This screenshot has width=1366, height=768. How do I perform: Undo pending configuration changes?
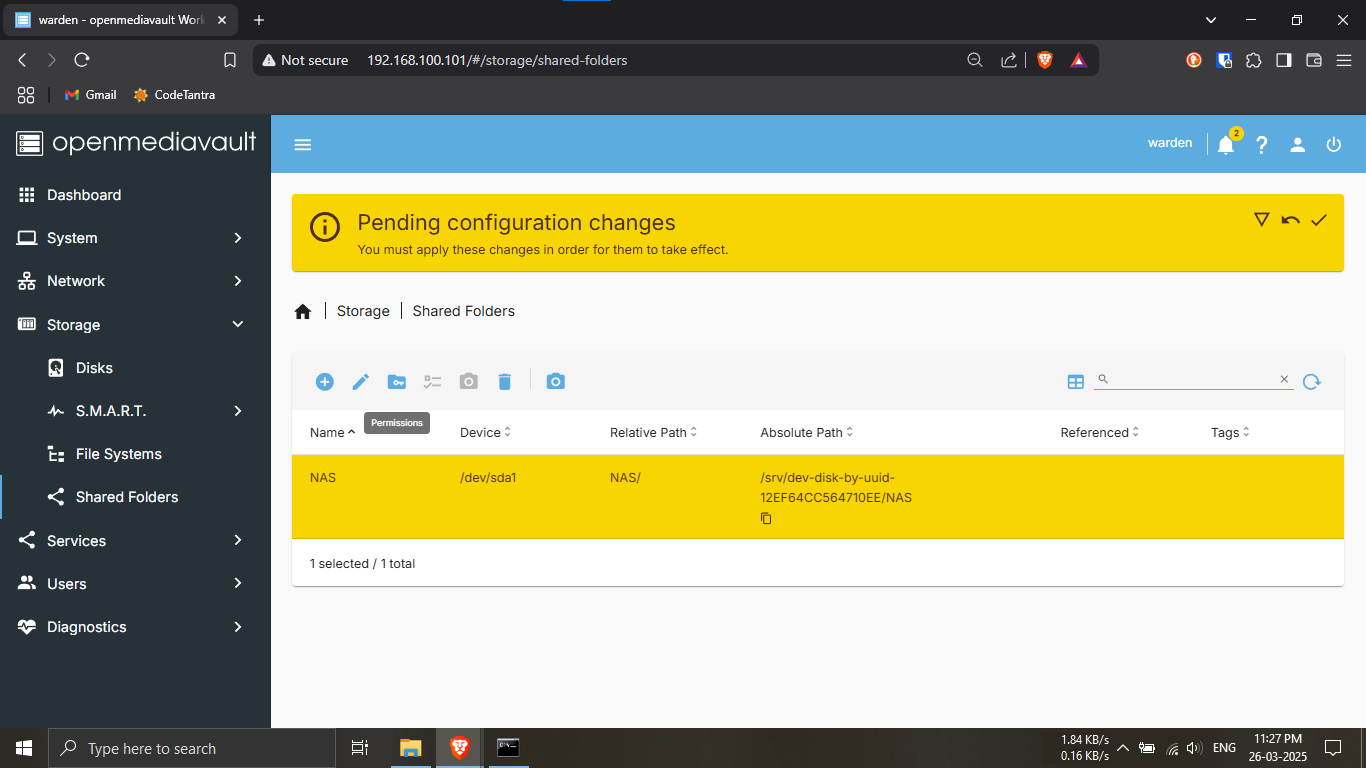coord(1290,220)
